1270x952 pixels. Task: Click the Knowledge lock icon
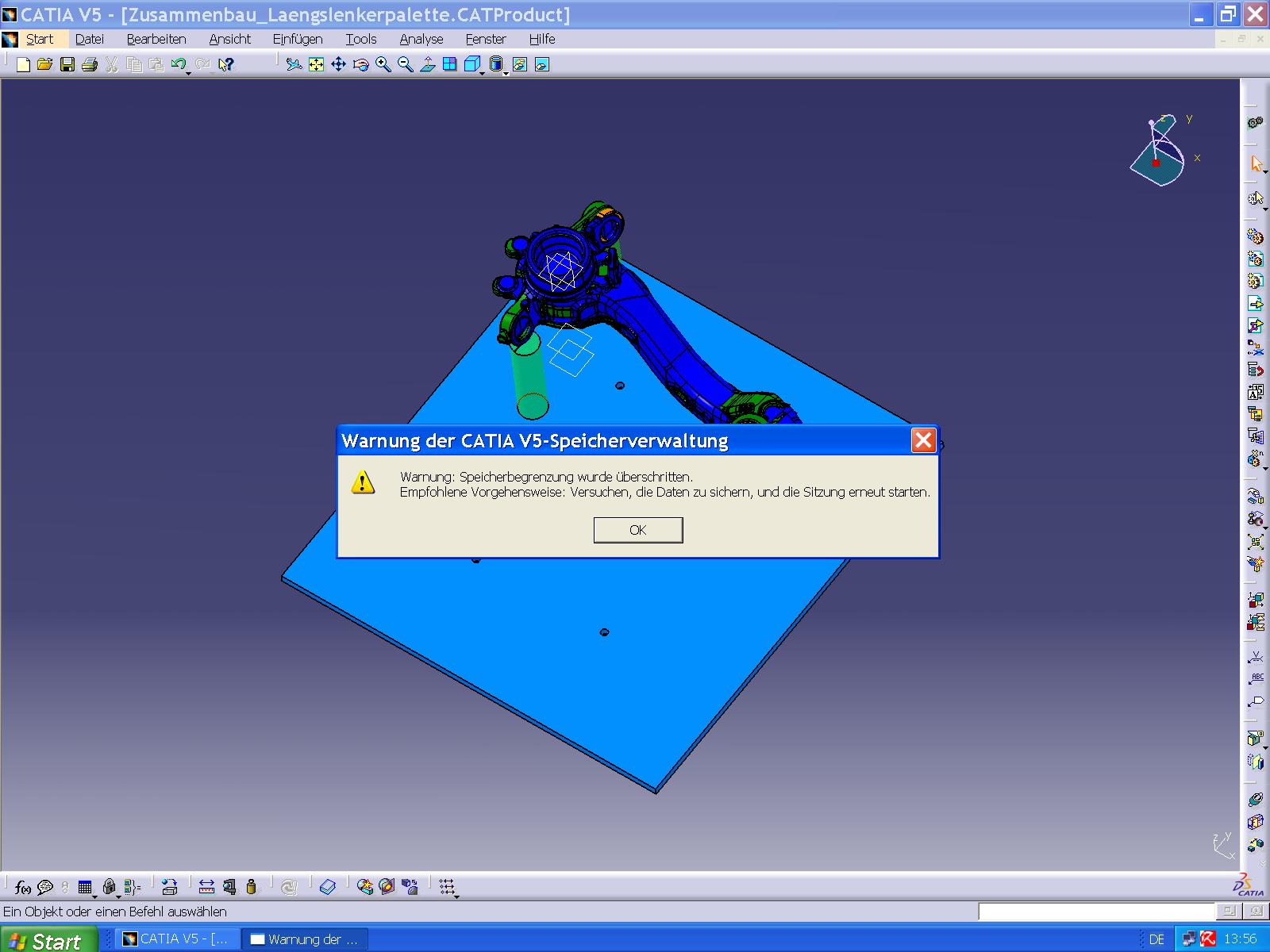click(110, 887)
